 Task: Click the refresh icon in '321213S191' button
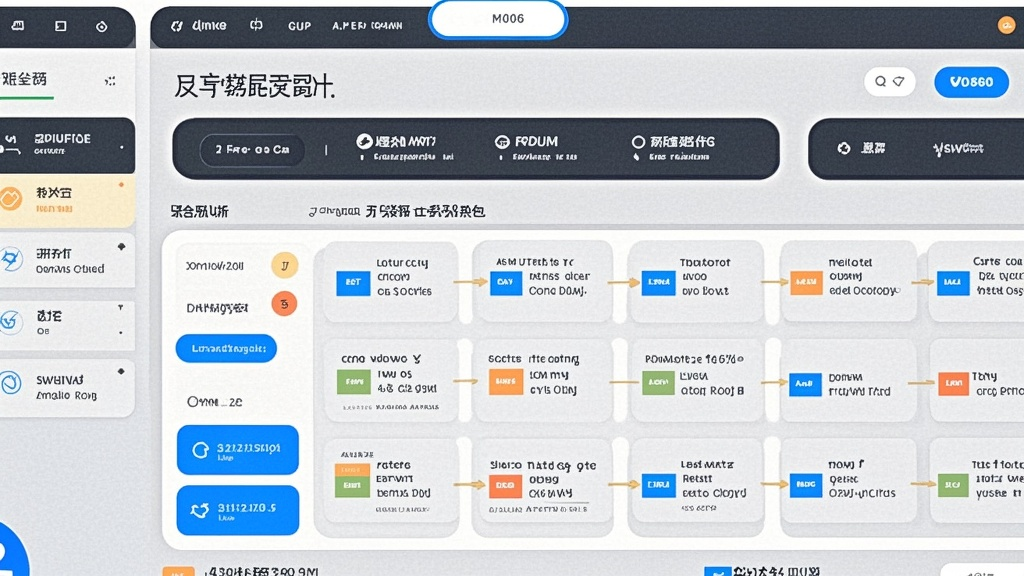(200, 450)
